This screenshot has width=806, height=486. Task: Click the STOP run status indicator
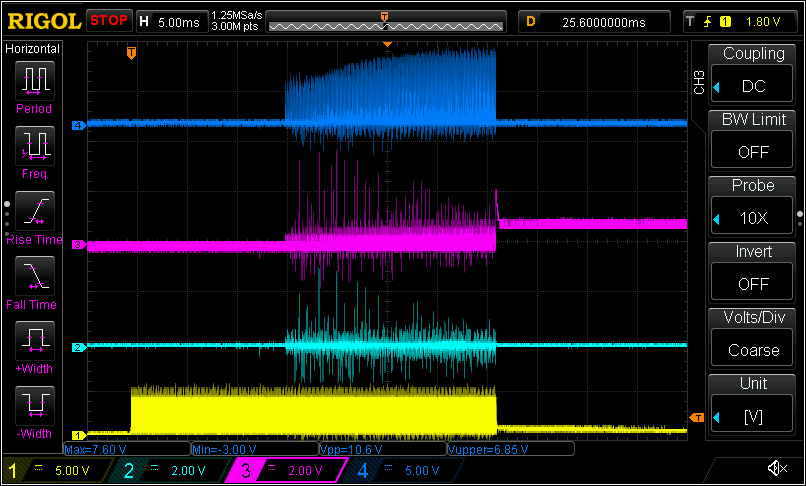tap(109, 20)
